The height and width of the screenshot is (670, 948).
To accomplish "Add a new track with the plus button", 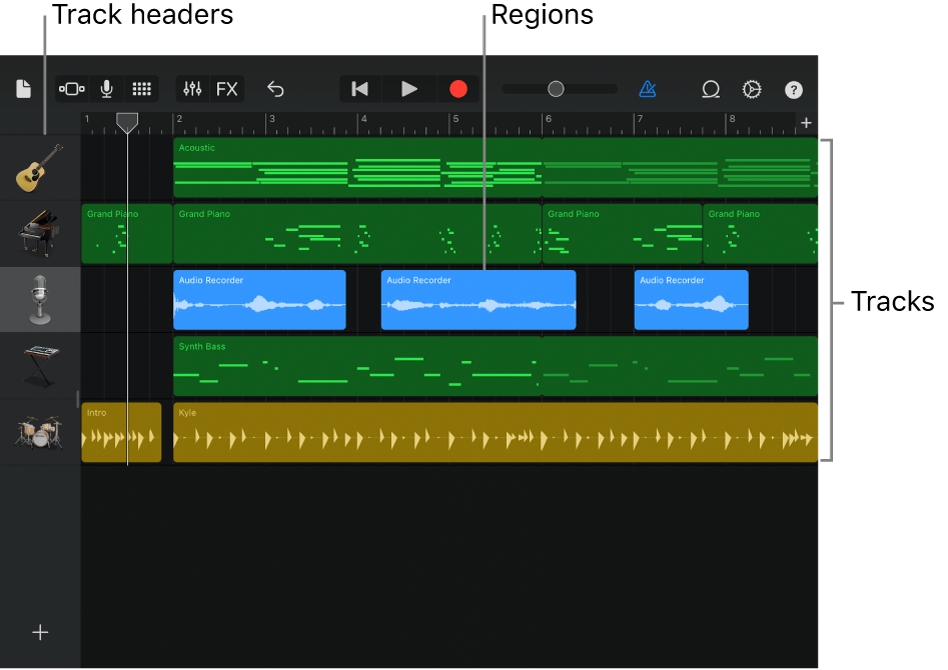I will [x=40, y=632].
